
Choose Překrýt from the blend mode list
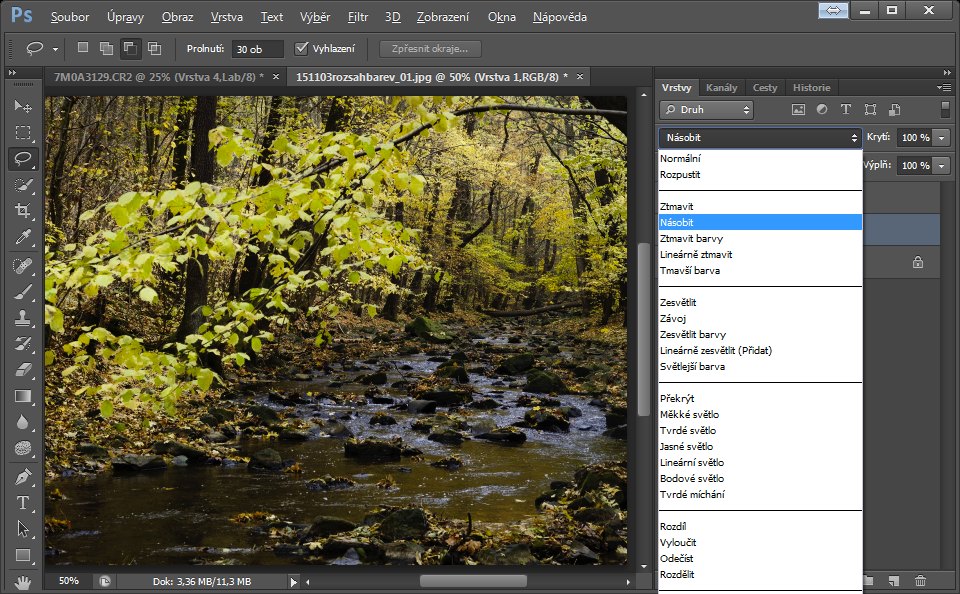click(678, 398)
